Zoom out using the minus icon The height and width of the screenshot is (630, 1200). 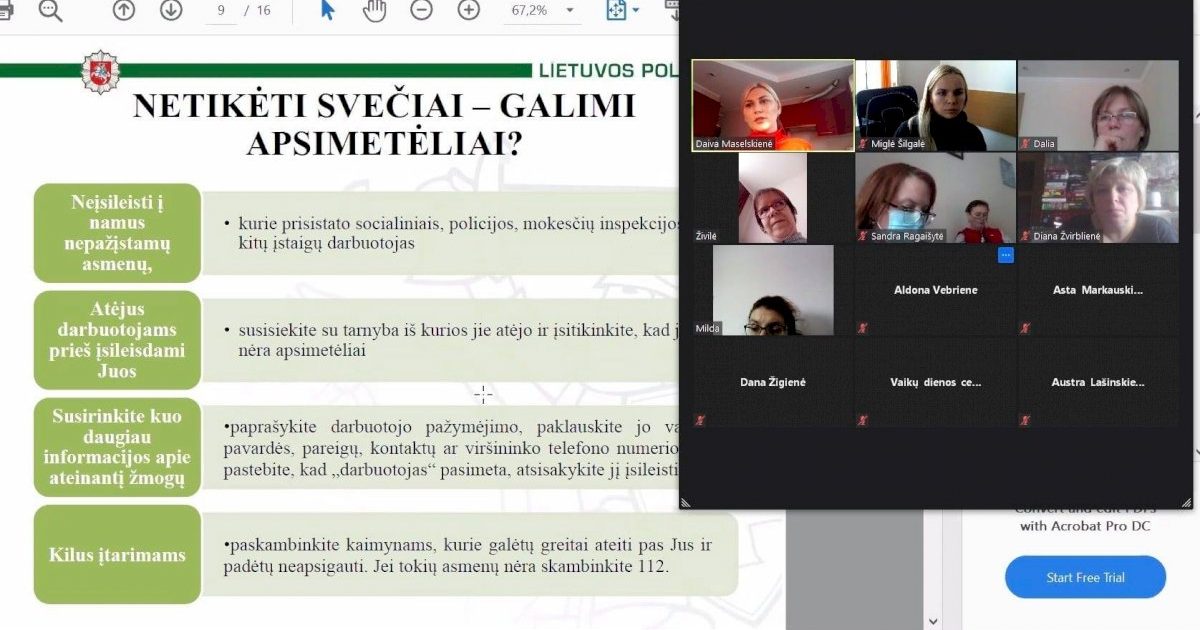click(421, 10)
